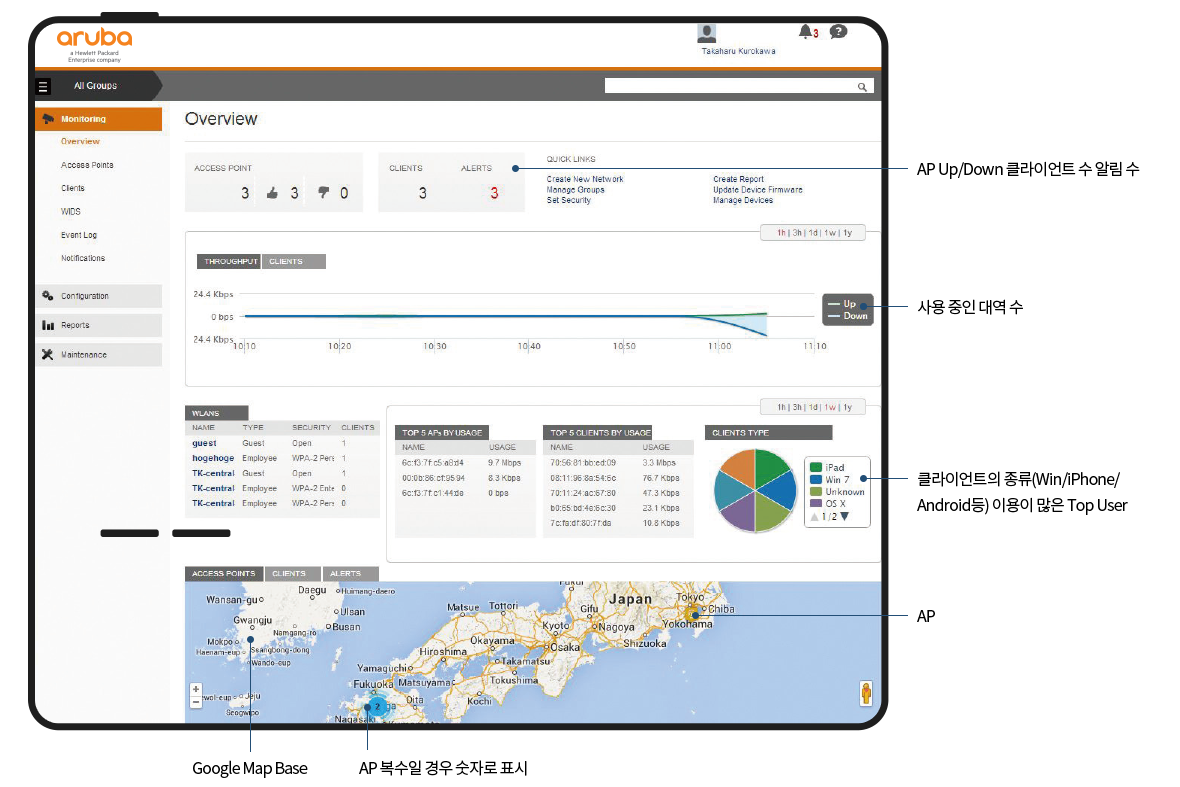Click the Create New Network link
1180x787 pixels.
coord(585,179)
